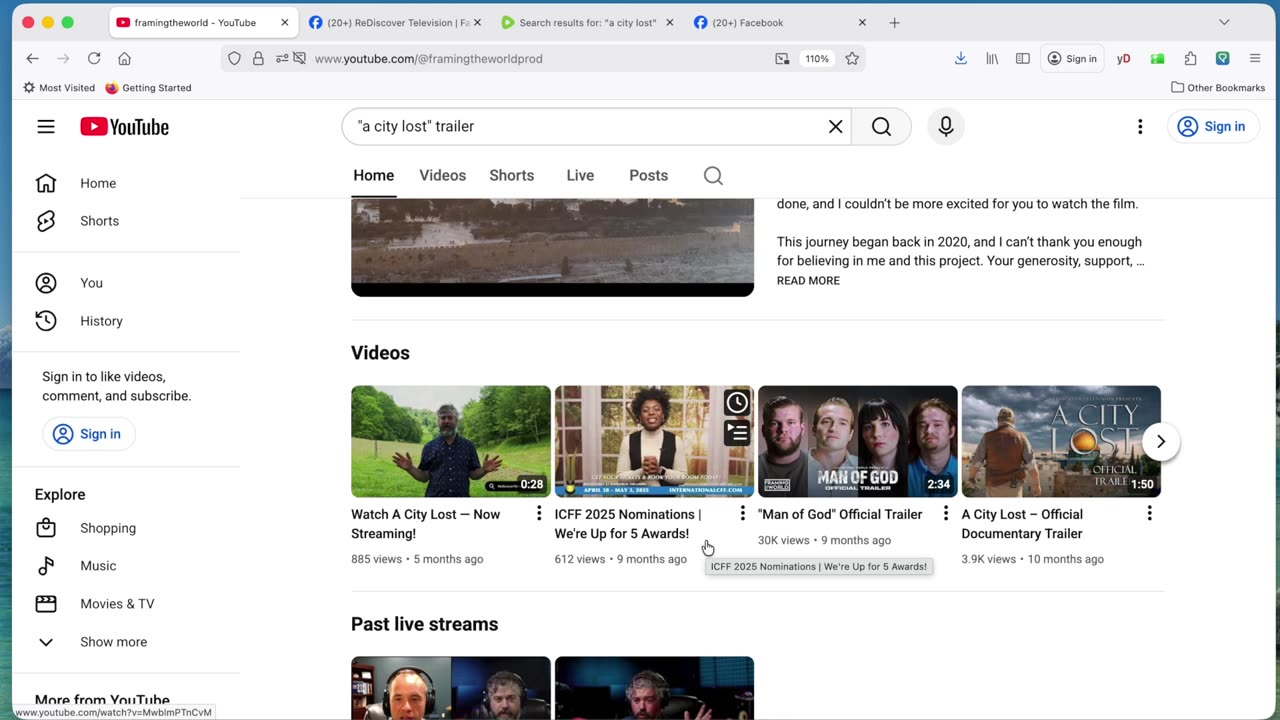Open the Firefox library
Image resolution: width=1280 pixels, height=720 pixels.
coord(992,59)
